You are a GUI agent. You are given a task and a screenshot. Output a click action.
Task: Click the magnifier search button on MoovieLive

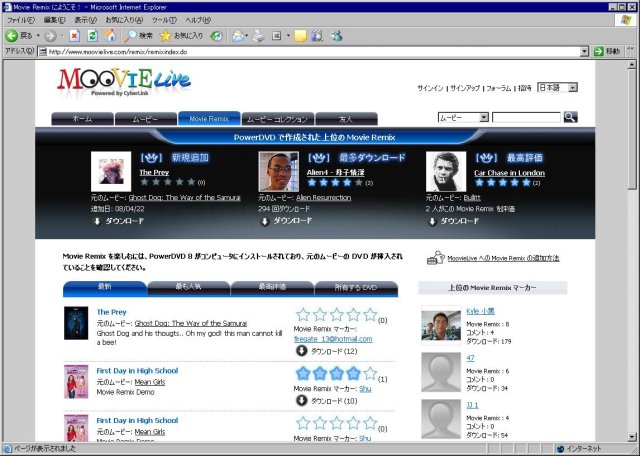pos(570,117)
